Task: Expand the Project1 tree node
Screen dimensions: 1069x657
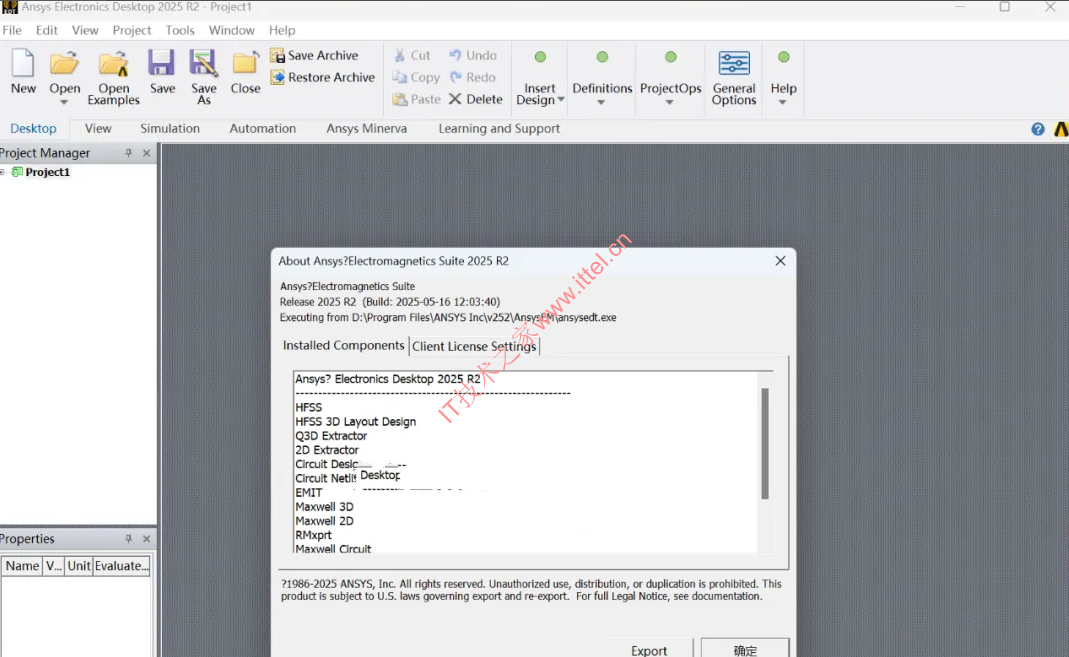Action: pyautogui.click(x=4, y=172)
